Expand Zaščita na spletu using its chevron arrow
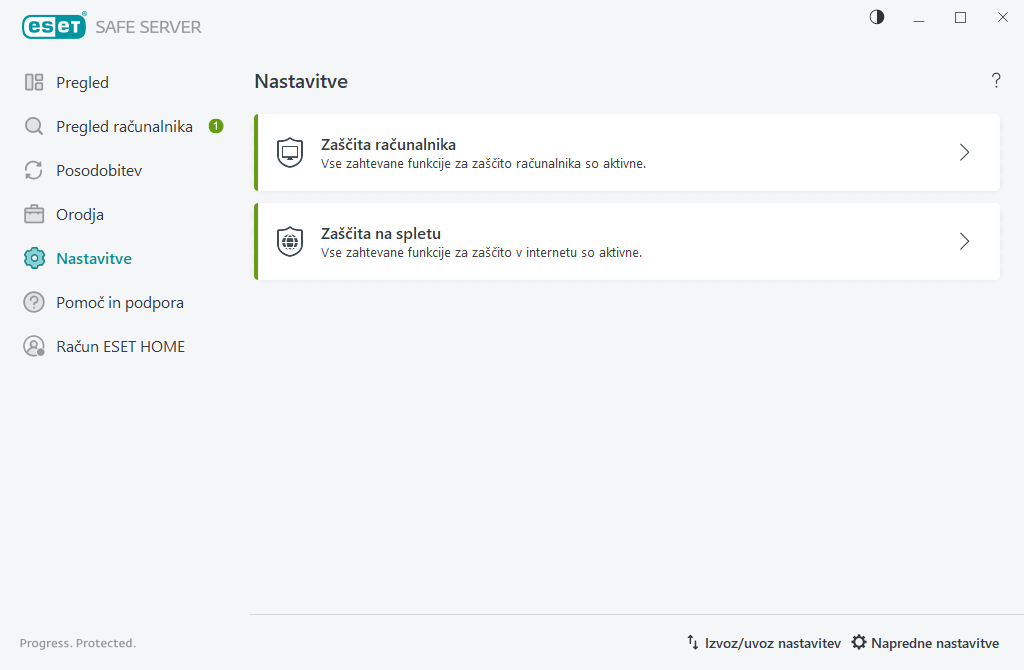This screenshot has height=670, width=1024. [x=964, y=242]
